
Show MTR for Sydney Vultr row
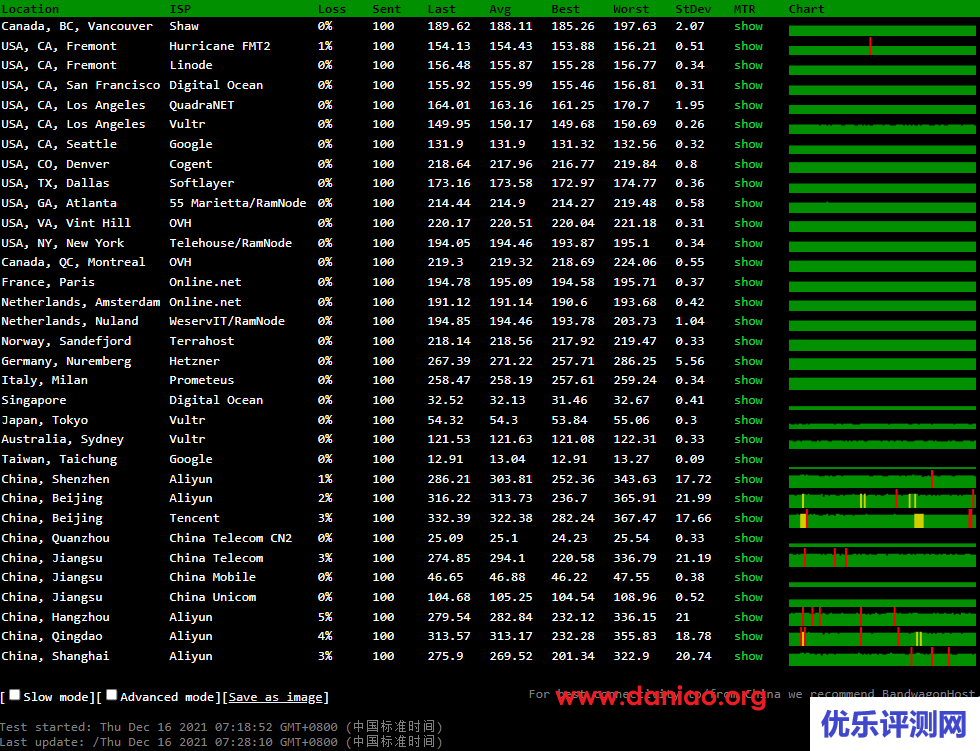[x=748, y=439]
